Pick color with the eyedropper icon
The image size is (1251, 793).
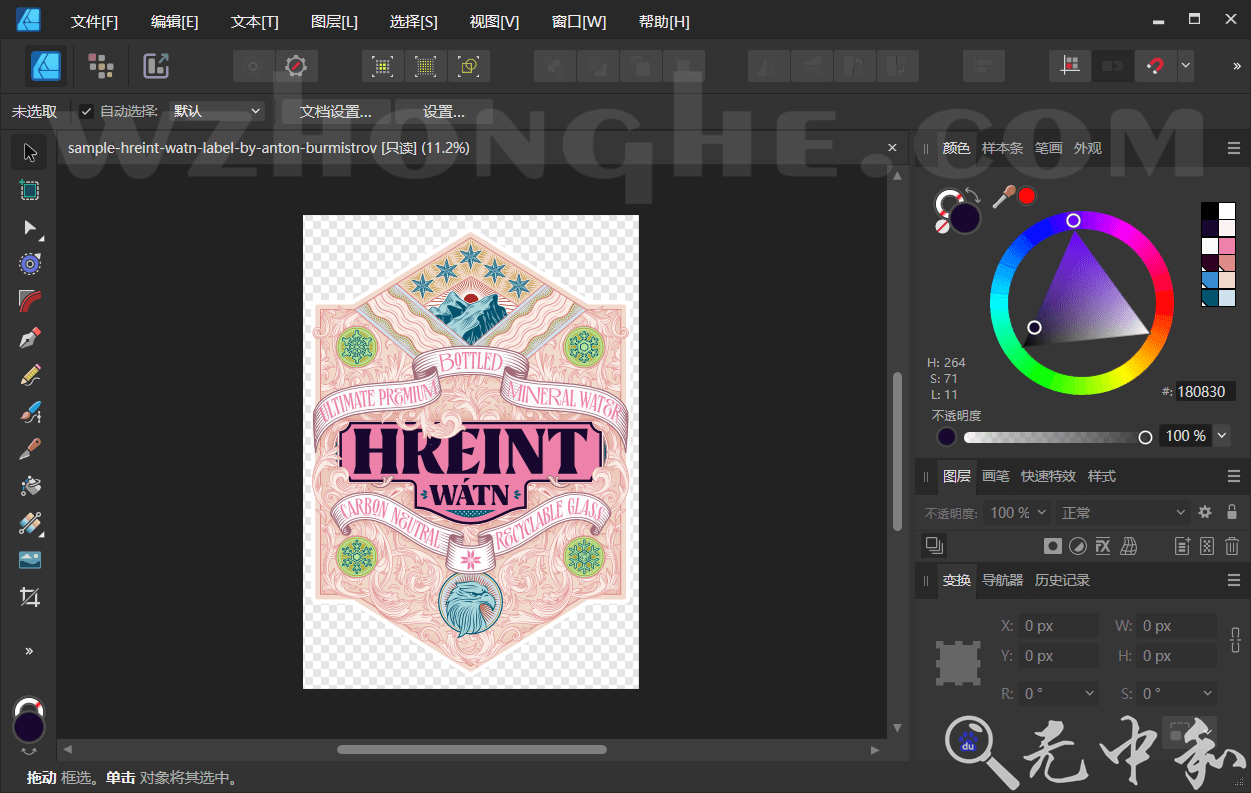pos(1005,196)
